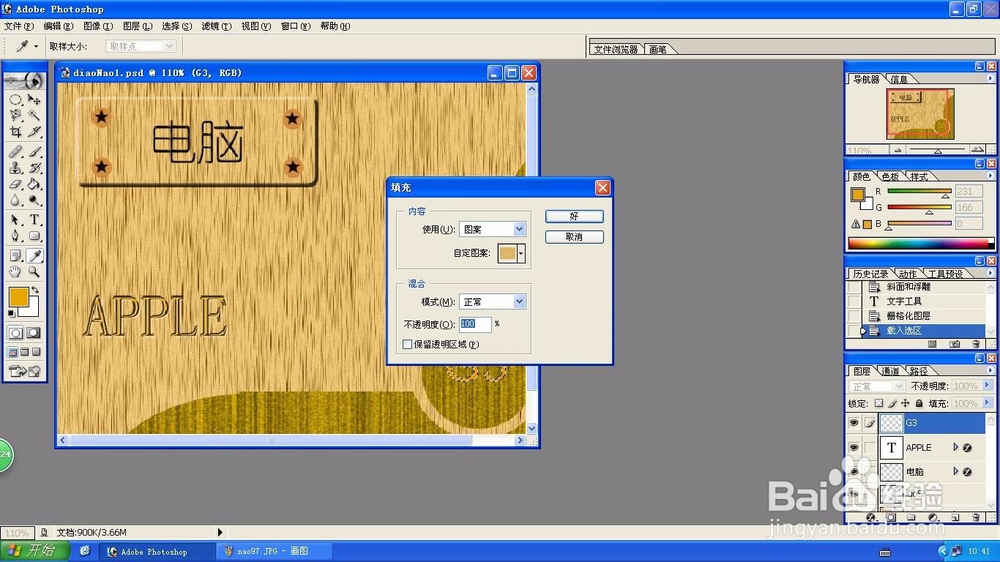The width and height of the screenshot is (1000, 562).
Task: Switch to mao97.JPG Paint taskbar window
Action: tap(274, 551)
